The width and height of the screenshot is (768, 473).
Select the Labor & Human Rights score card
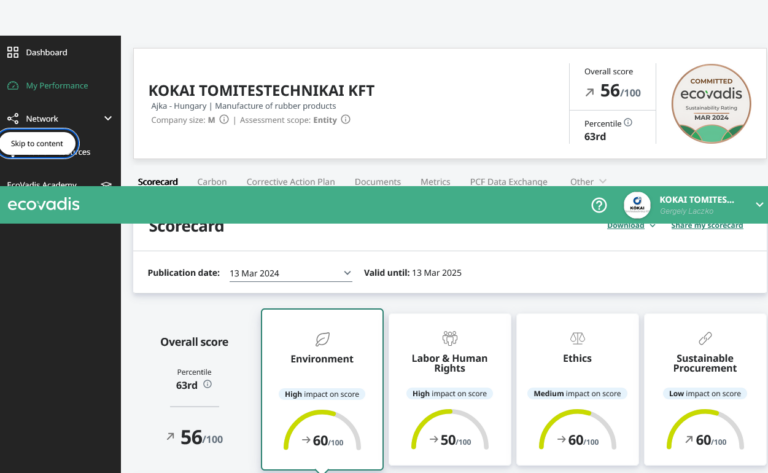[450, 389]
